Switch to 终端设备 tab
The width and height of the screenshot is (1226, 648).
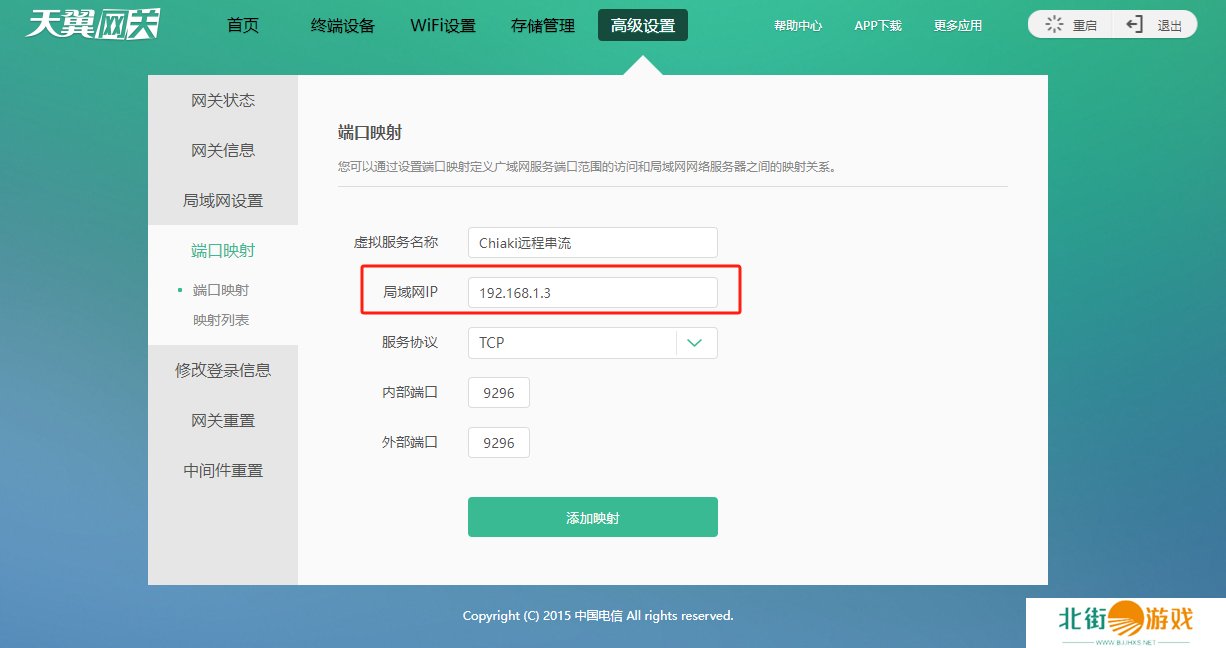click(x=342, y=26)
